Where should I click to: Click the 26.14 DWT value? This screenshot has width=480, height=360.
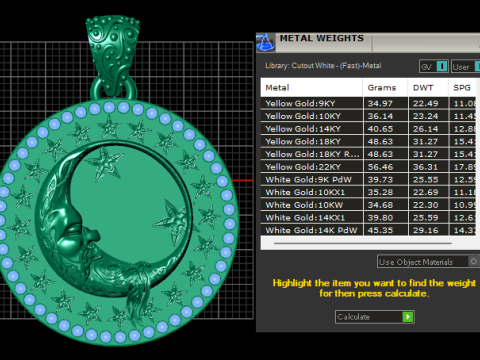tap(425, 129)
